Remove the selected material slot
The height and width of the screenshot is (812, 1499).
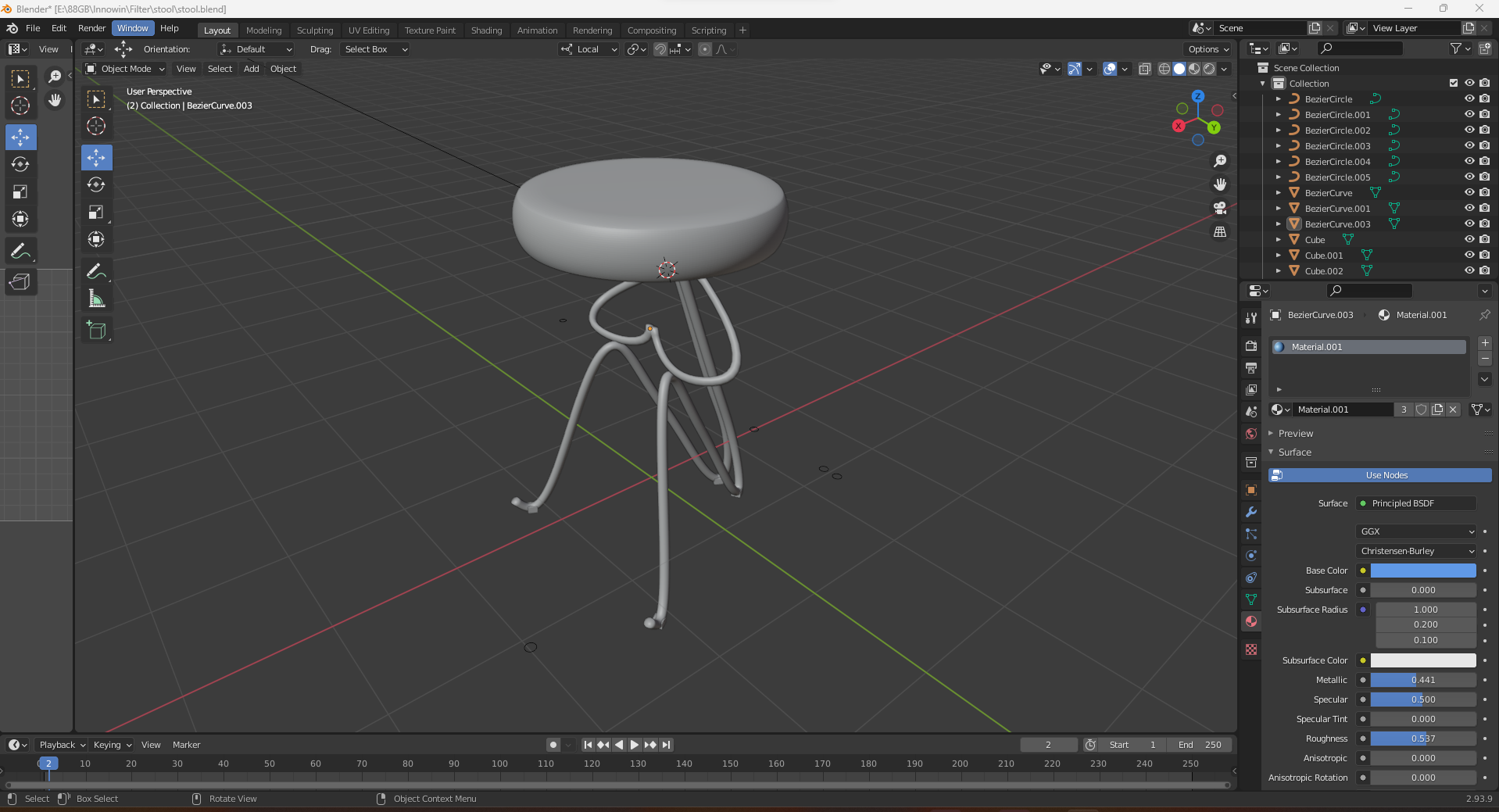point(1485,359)
